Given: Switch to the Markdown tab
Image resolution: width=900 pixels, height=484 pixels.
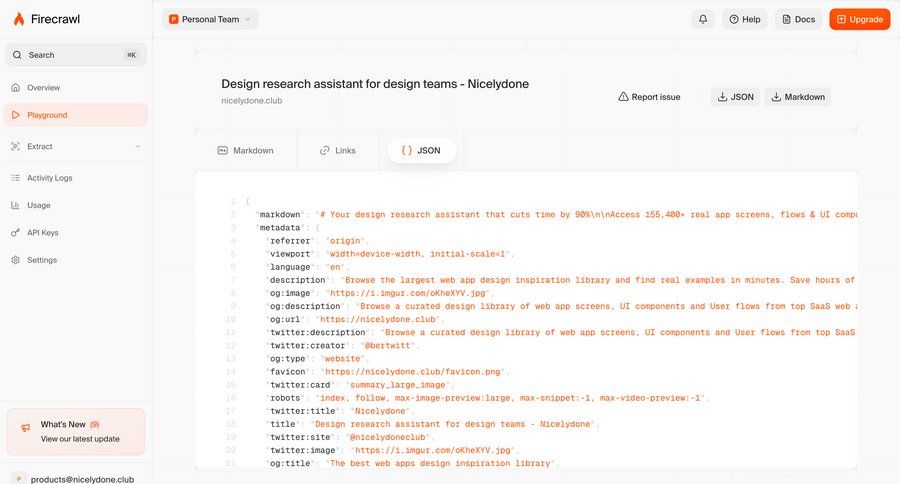Looking at the screenshot, I should pyautogui.click(x=245, y=151).
